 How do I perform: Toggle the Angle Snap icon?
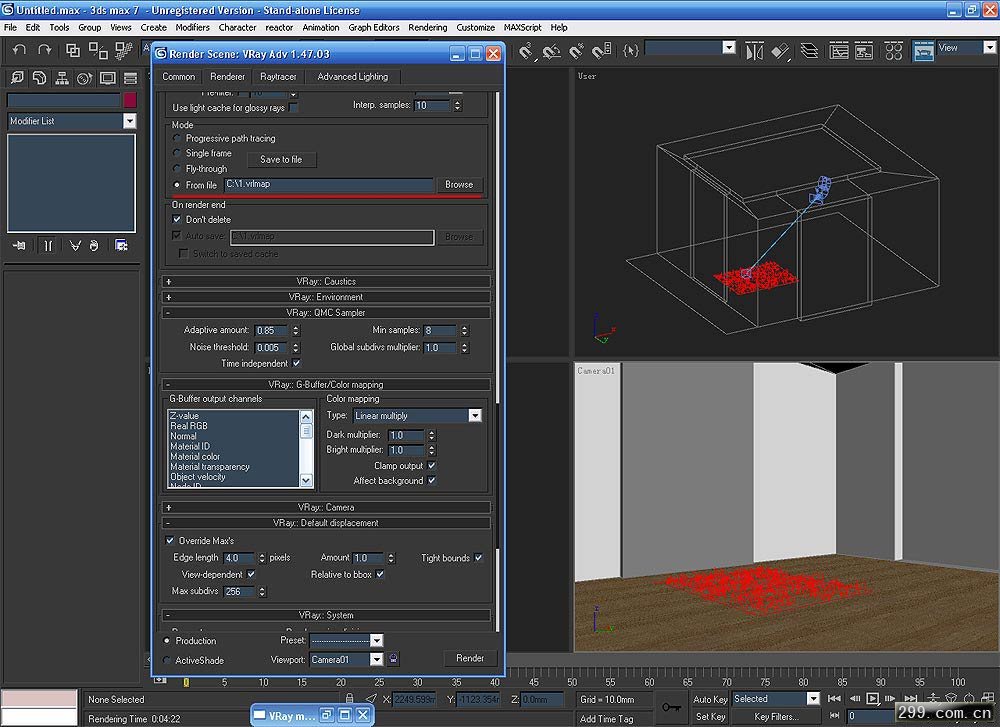[551, 51]
